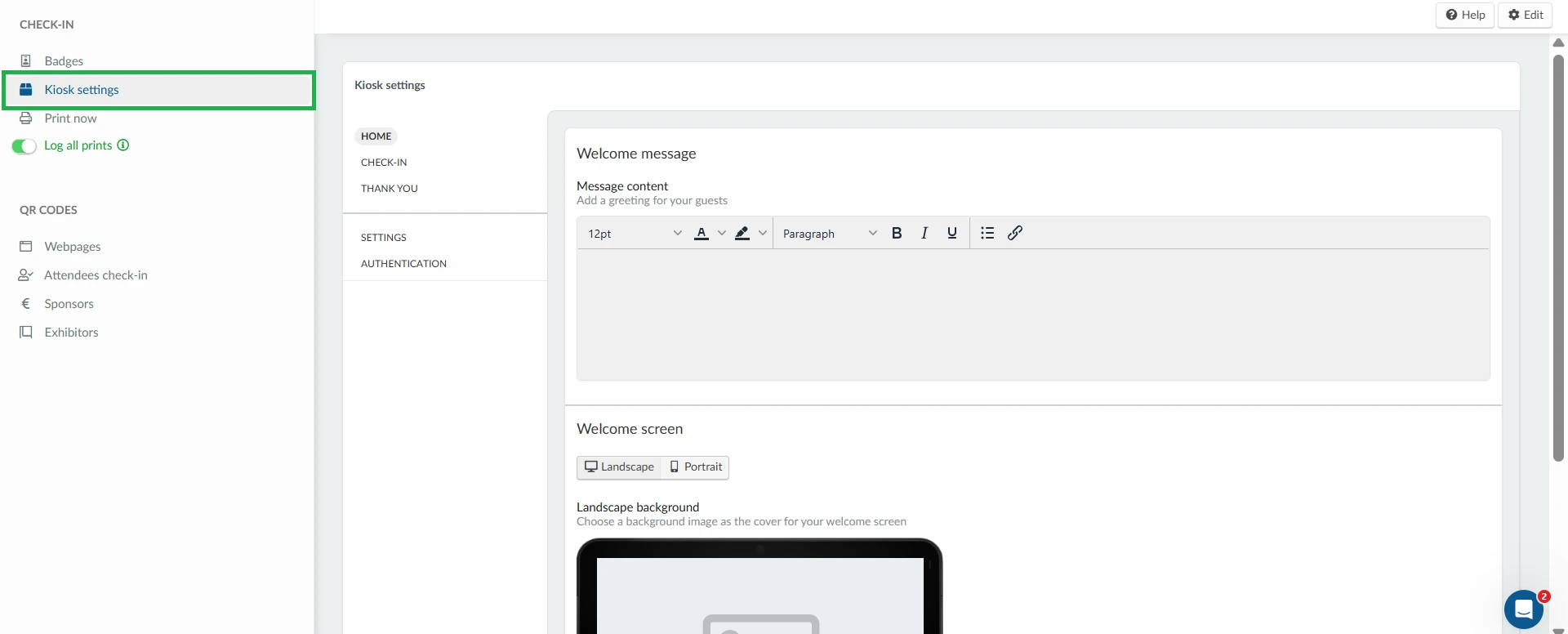Open the 12pt font size dropdown

(x=635, y=233)
